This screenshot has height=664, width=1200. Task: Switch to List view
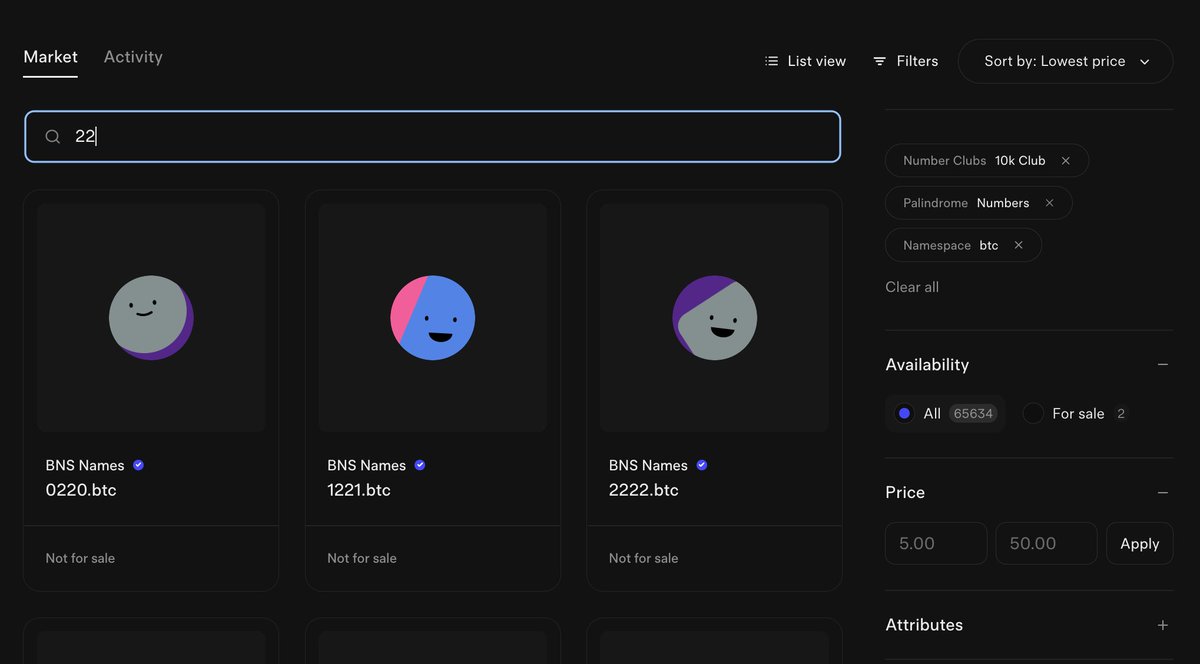click(805, 61)
